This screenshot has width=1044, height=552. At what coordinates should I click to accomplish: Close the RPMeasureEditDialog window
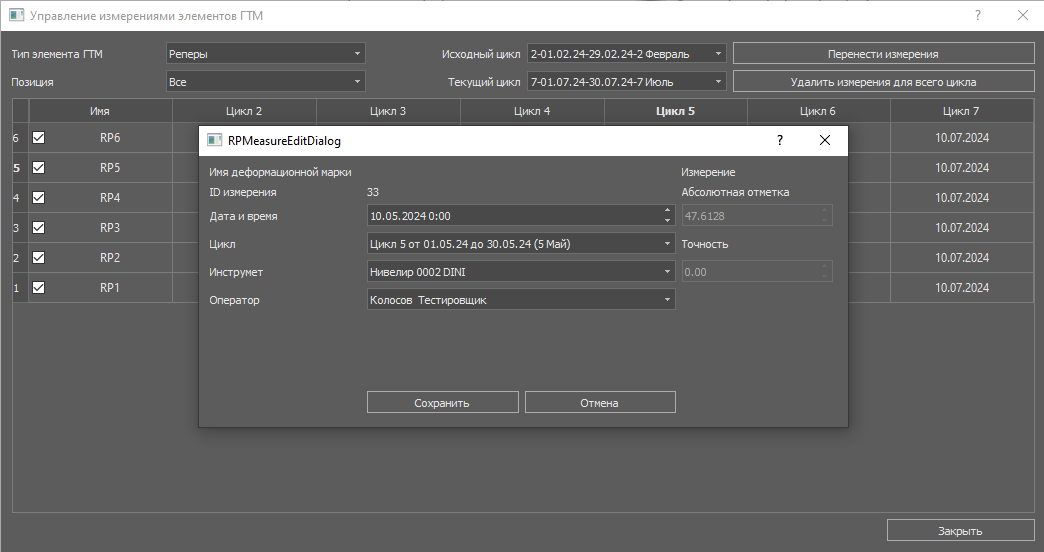[x=825, y=141]
